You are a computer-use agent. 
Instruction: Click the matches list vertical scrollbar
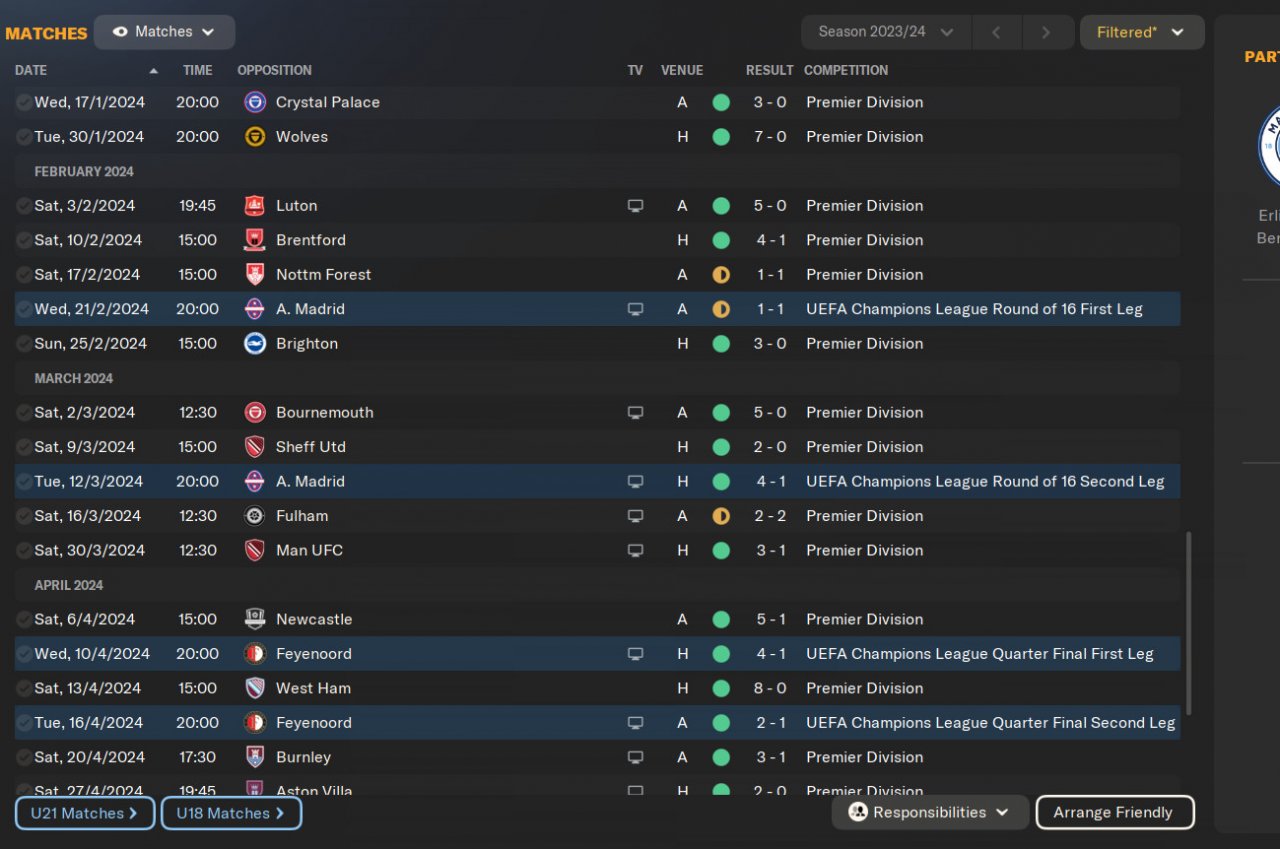point(1189,620)
